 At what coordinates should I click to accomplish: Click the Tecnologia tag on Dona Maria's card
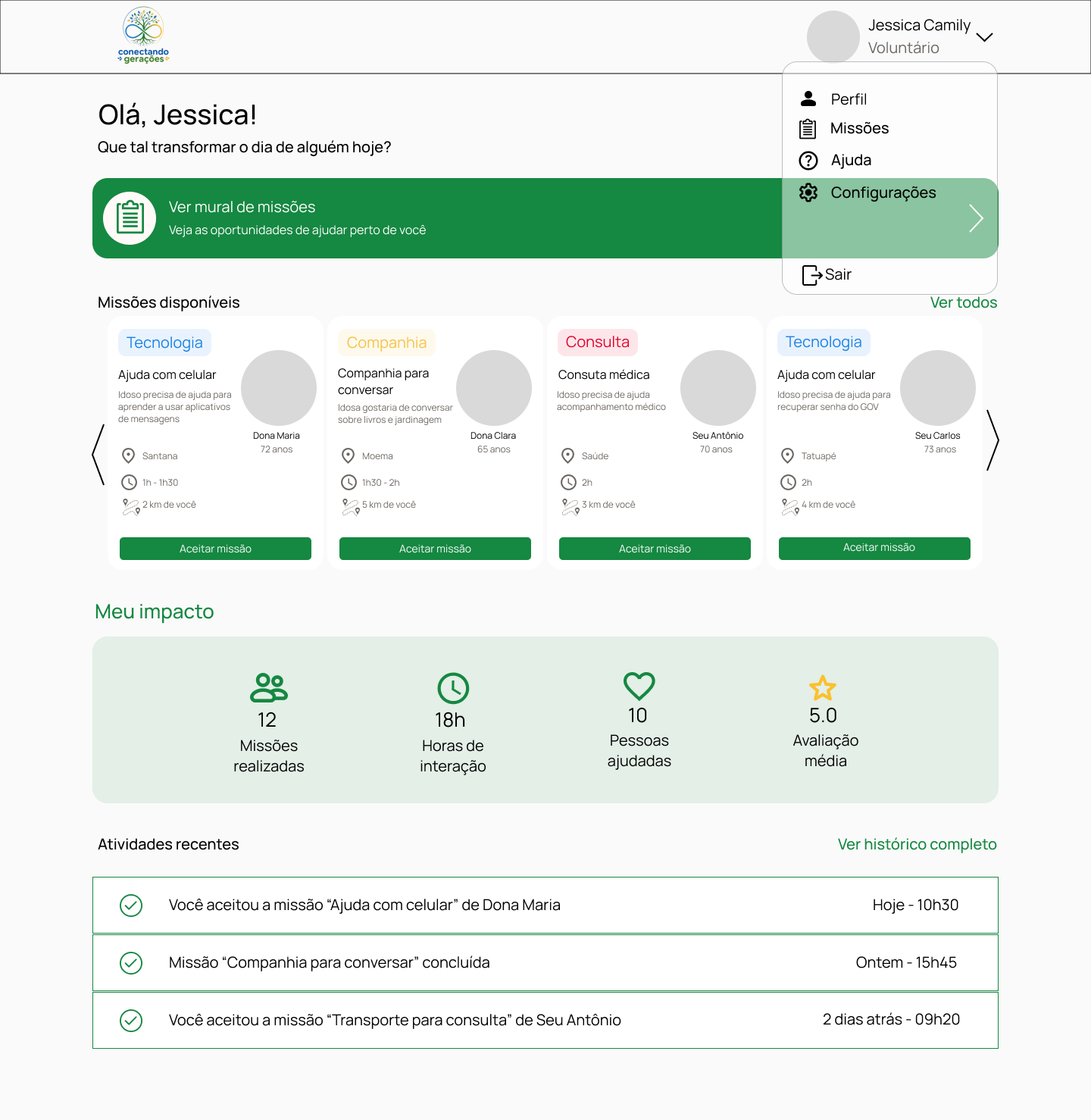(164, 343)
